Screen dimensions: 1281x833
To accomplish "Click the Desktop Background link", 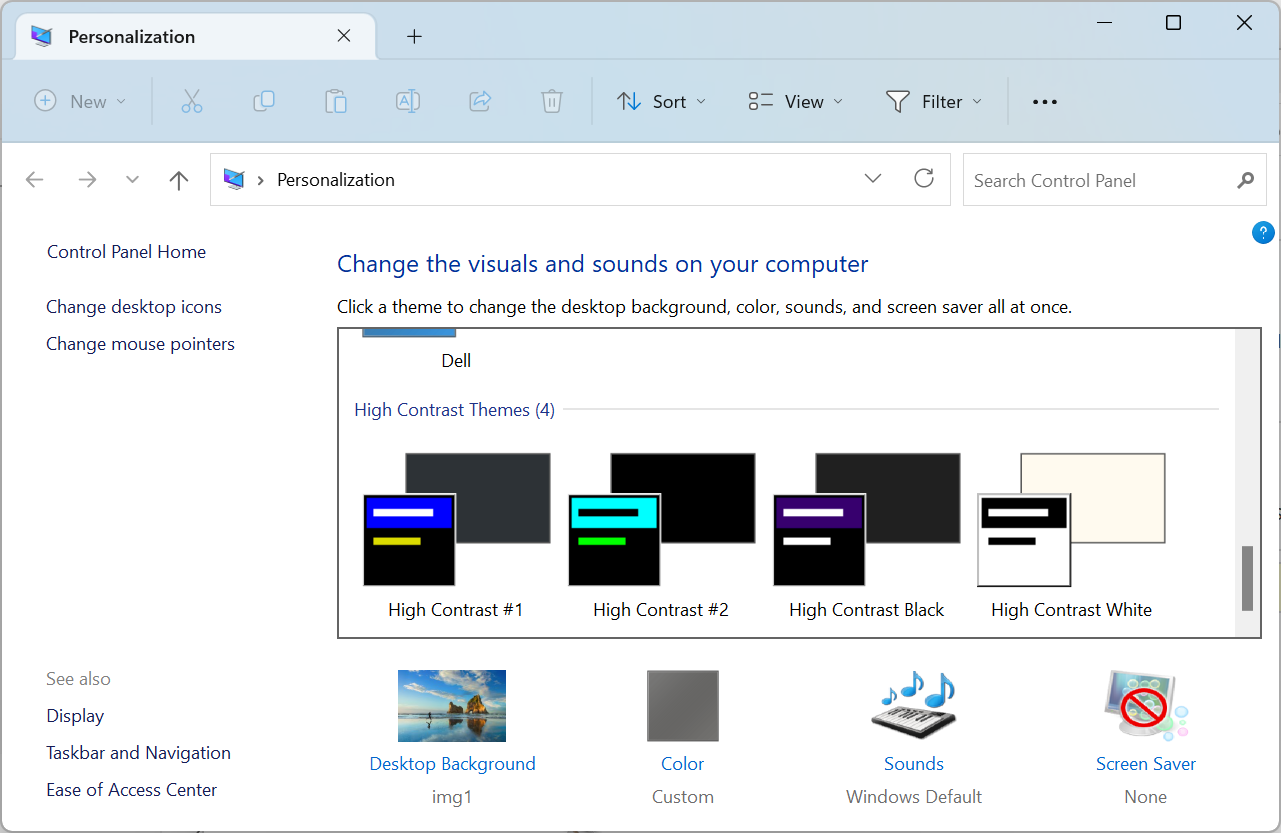I will tap(452, 764).
